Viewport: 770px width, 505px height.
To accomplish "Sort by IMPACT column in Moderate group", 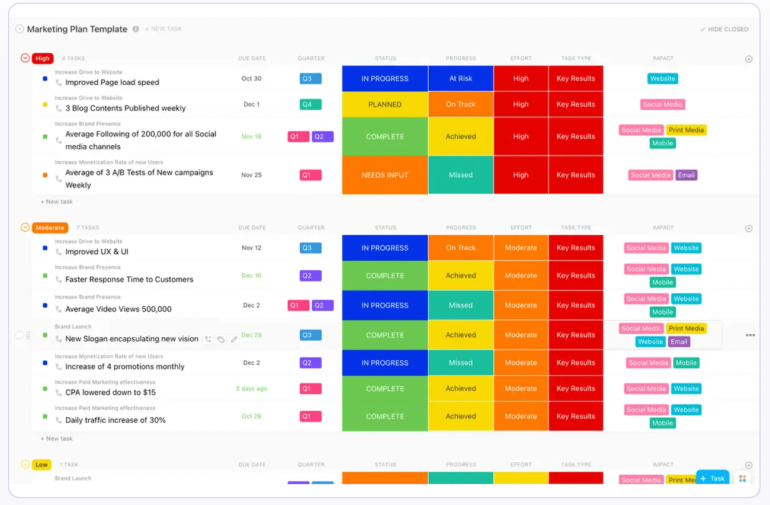I will [663, 228].
